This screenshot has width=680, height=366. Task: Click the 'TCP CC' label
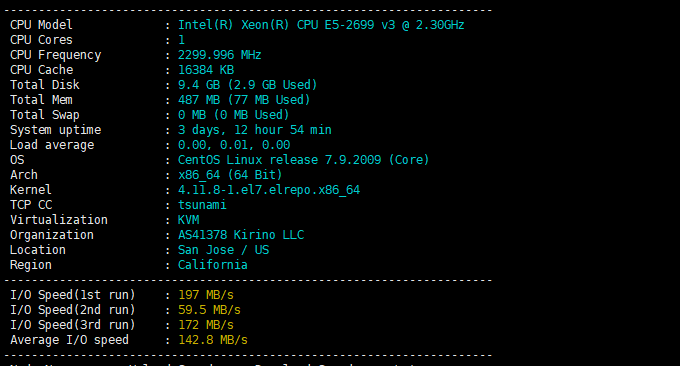pyautogui.click(x=31, y=205)
